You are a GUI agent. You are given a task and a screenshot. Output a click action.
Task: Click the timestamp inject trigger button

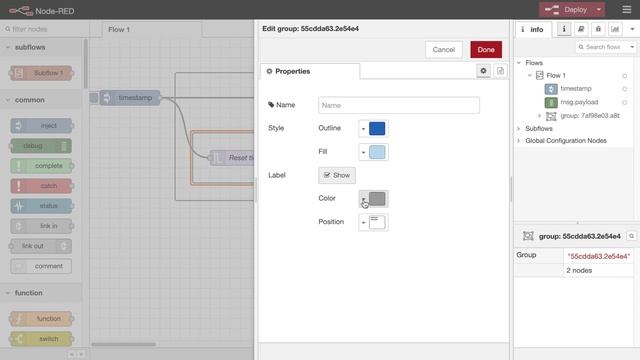tap(93, 98)
